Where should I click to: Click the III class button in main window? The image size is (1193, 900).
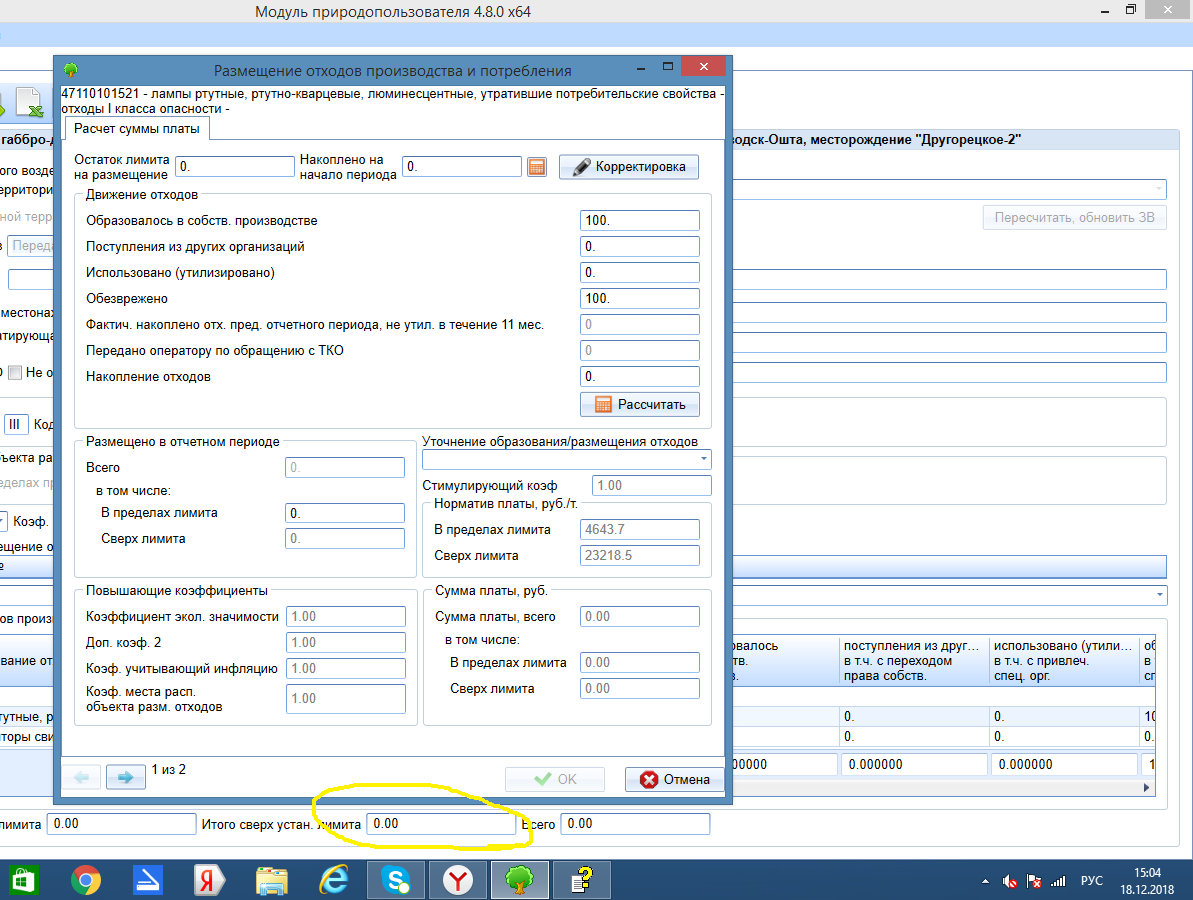click(16, 424)
